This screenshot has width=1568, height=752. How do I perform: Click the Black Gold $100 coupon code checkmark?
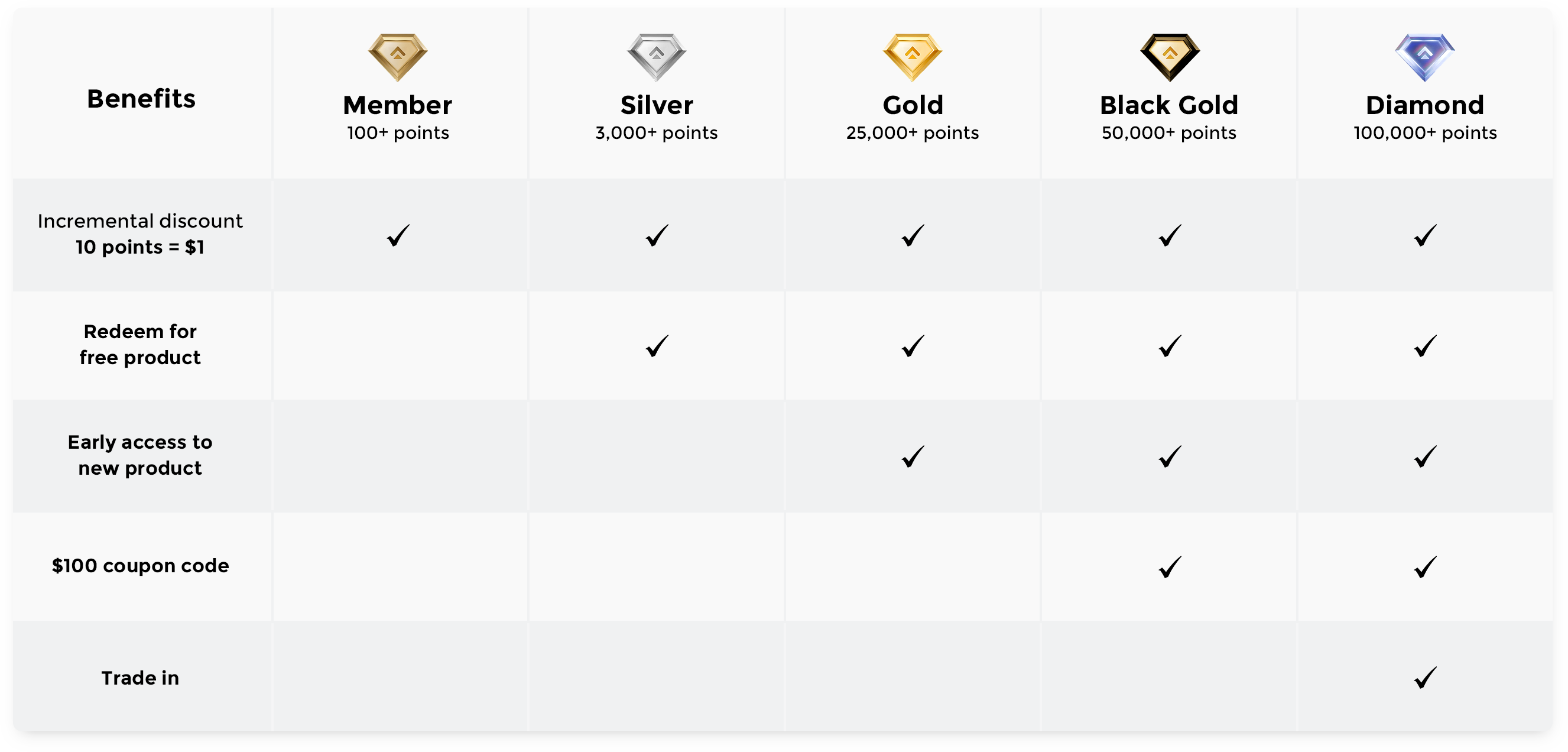[1169, 567]
